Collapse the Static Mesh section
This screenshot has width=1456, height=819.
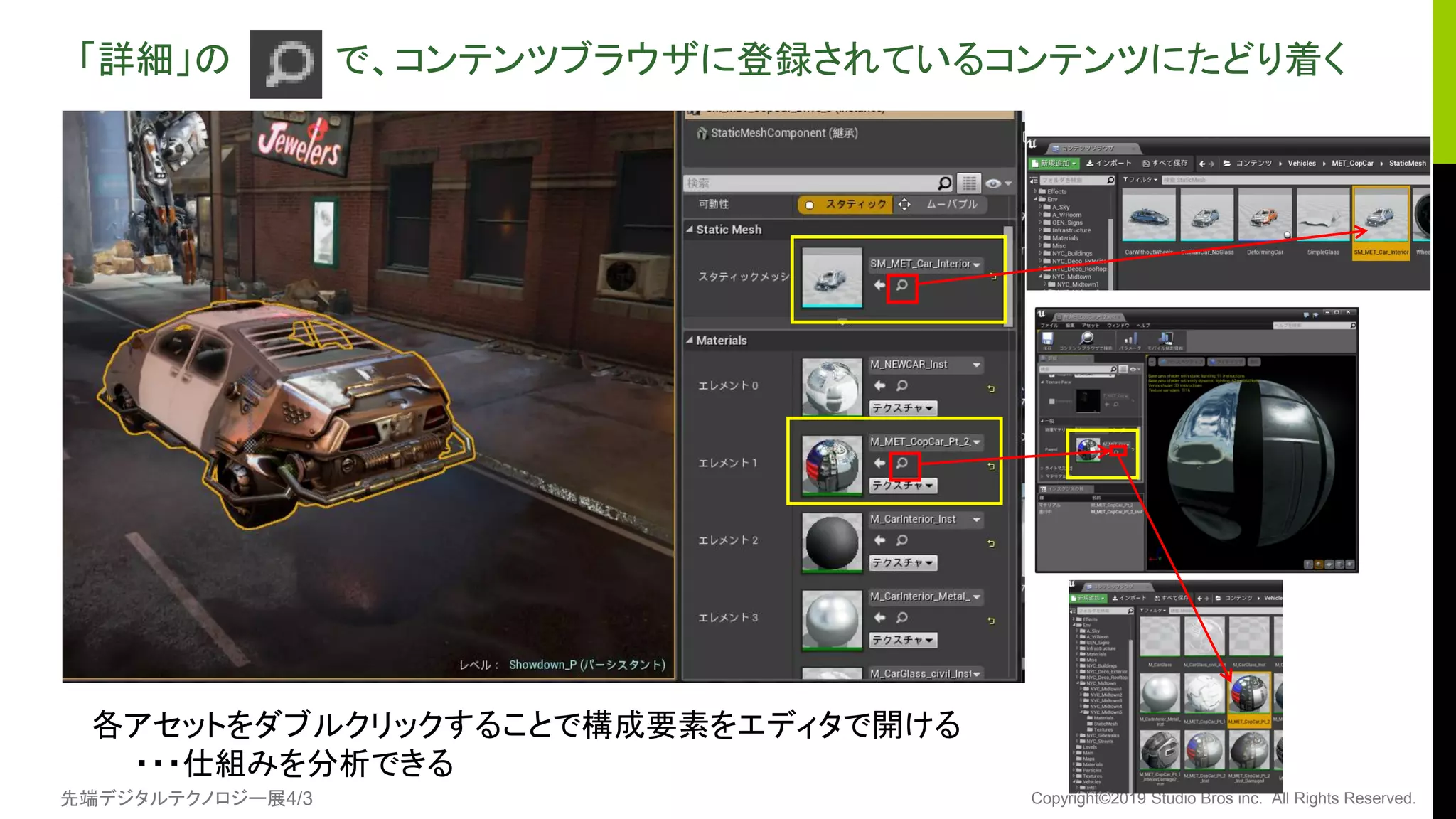(x=690, y=230)
